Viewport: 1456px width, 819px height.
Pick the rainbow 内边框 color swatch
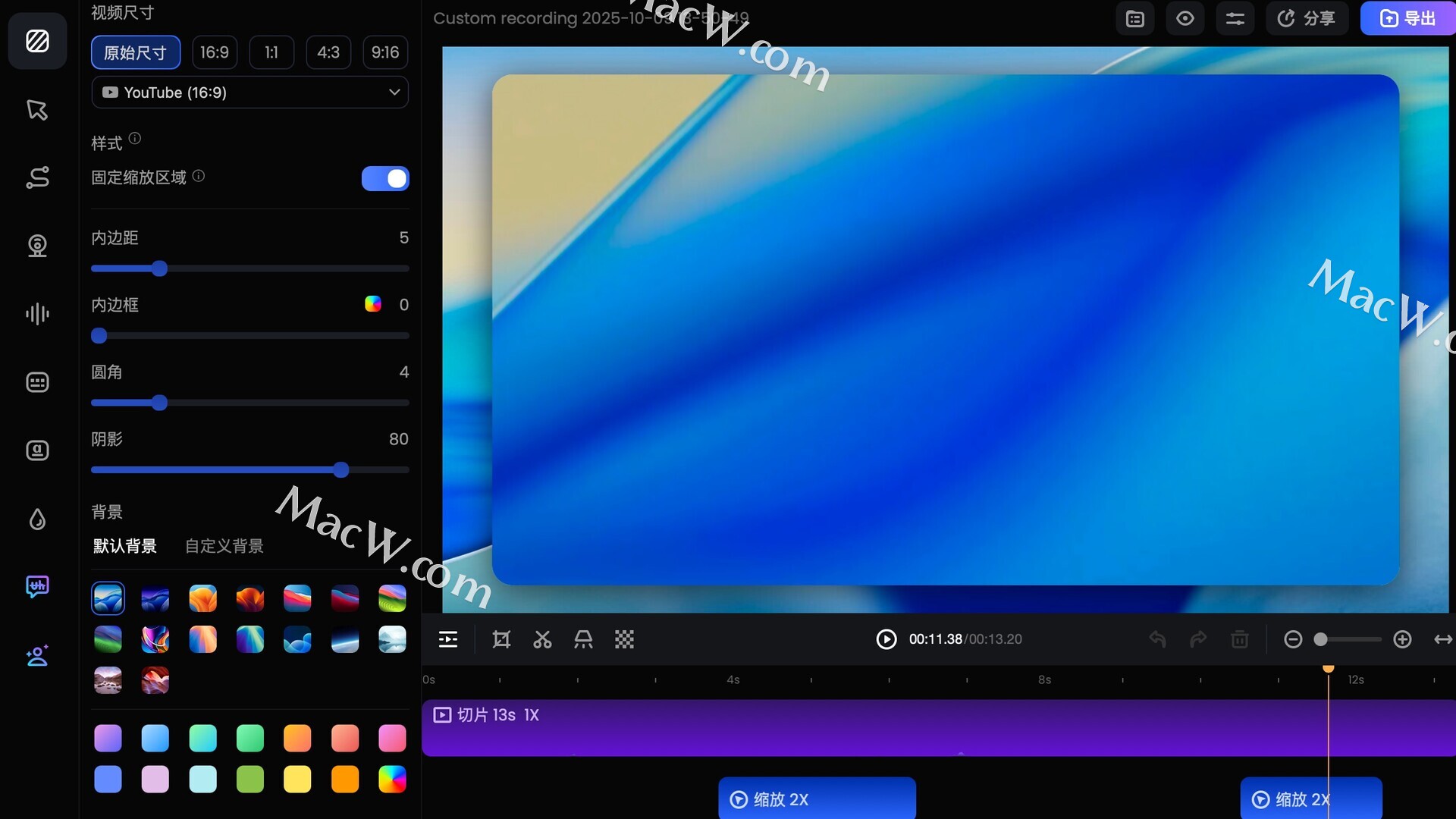pyautogui.click(x=373, y=304)
